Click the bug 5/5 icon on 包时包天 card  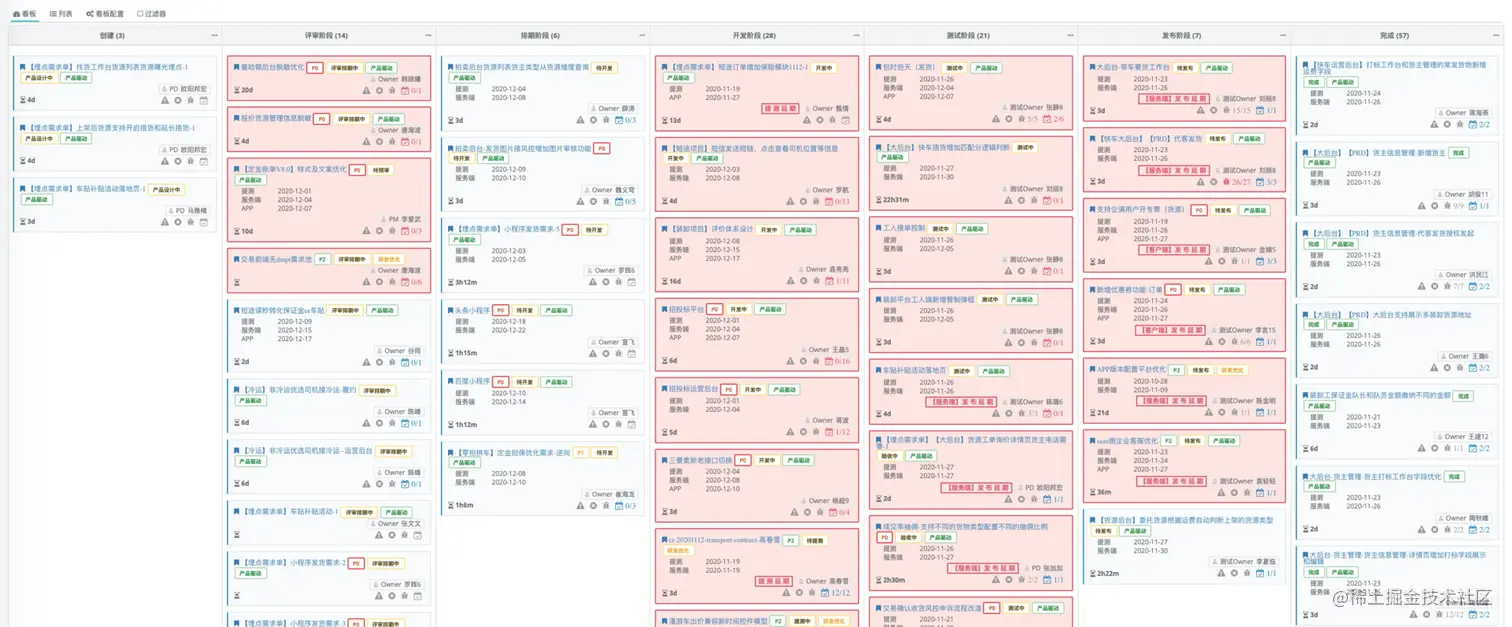pyautogui.click(x=1030, y=119)
